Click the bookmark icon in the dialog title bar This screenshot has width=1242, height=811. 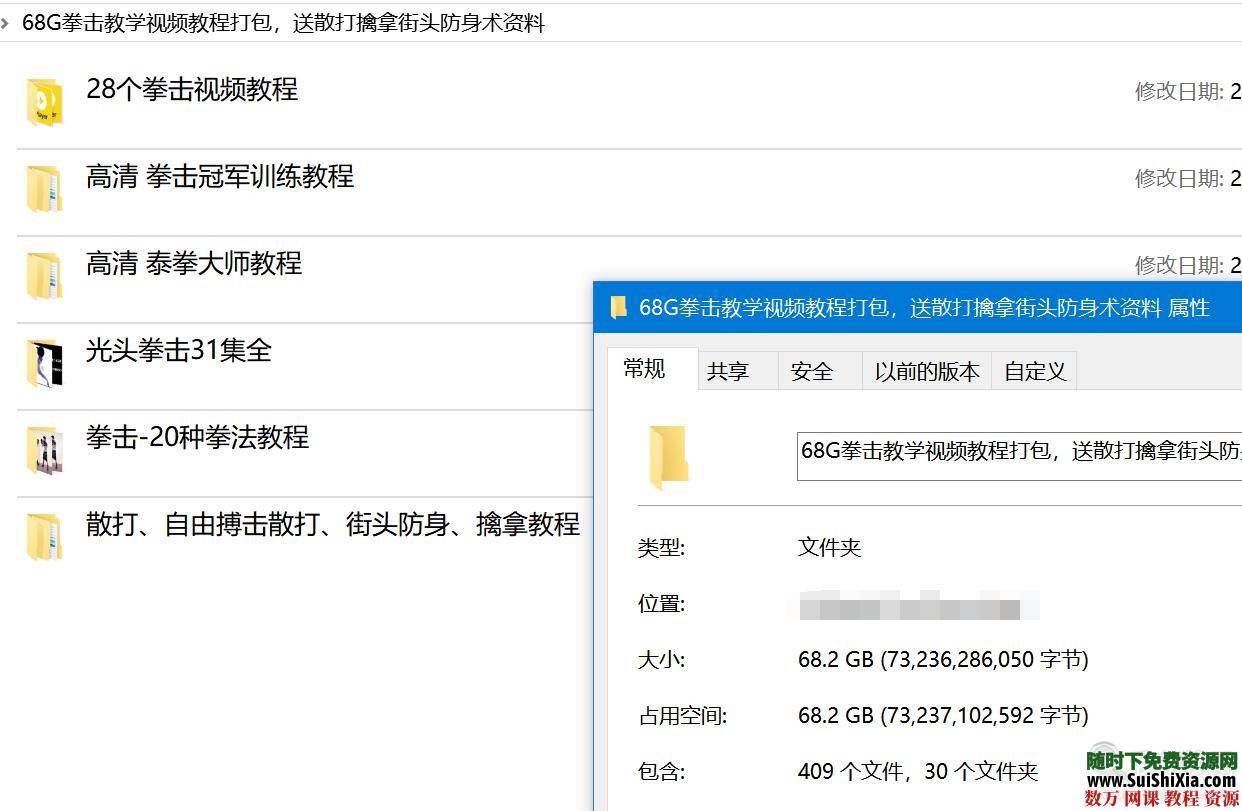[x=618, y=307]
